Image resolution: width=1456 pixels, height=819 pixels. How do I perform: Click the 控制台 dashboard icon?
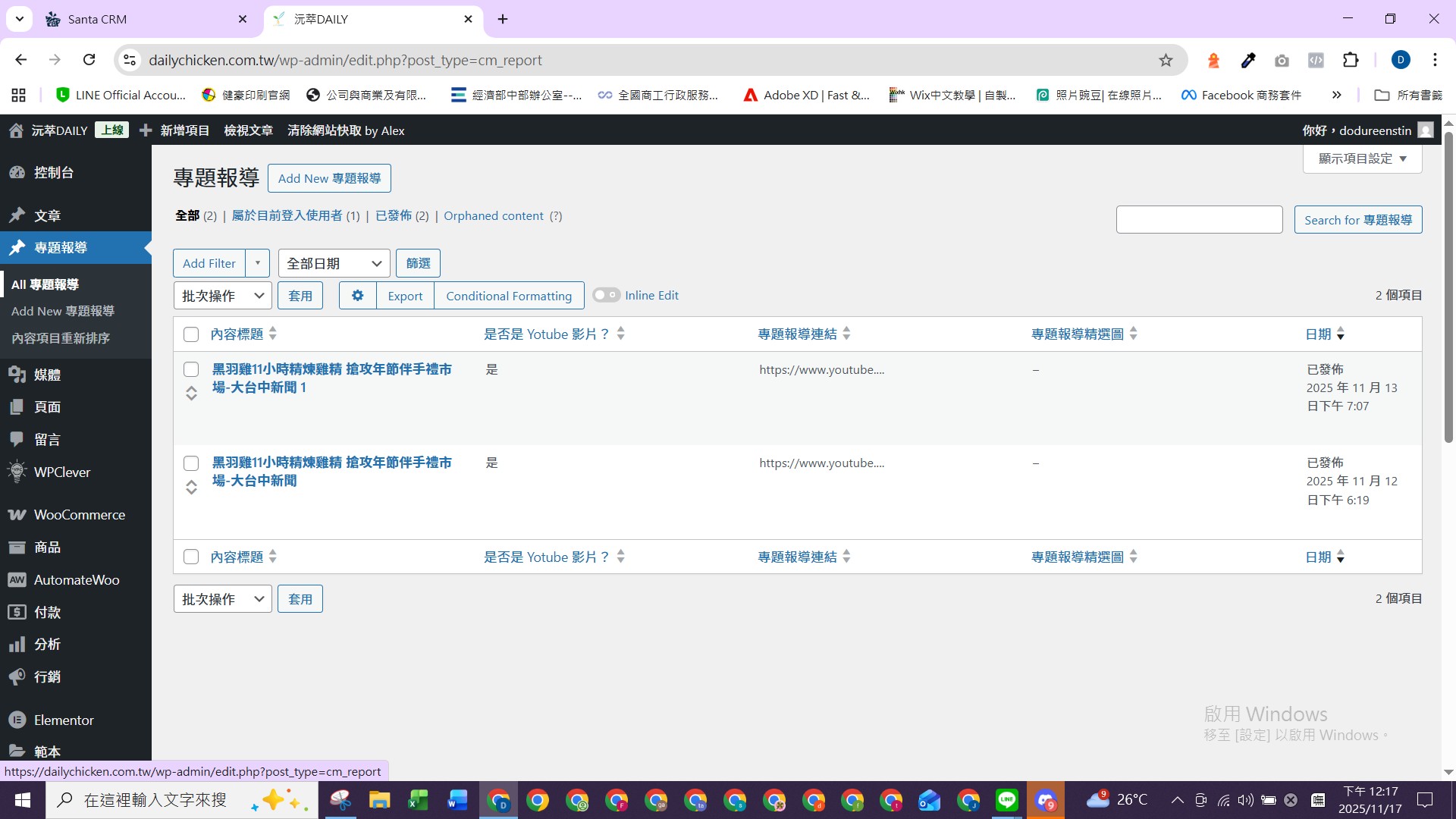17,173
